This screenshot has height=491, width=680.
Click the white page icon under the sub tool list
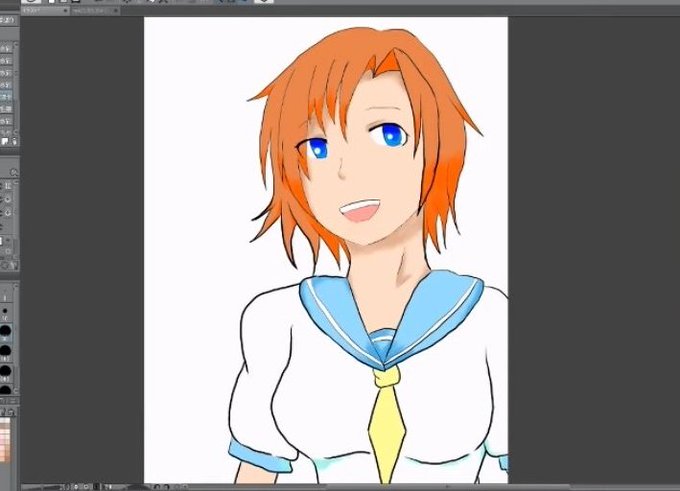click(5, 141)
